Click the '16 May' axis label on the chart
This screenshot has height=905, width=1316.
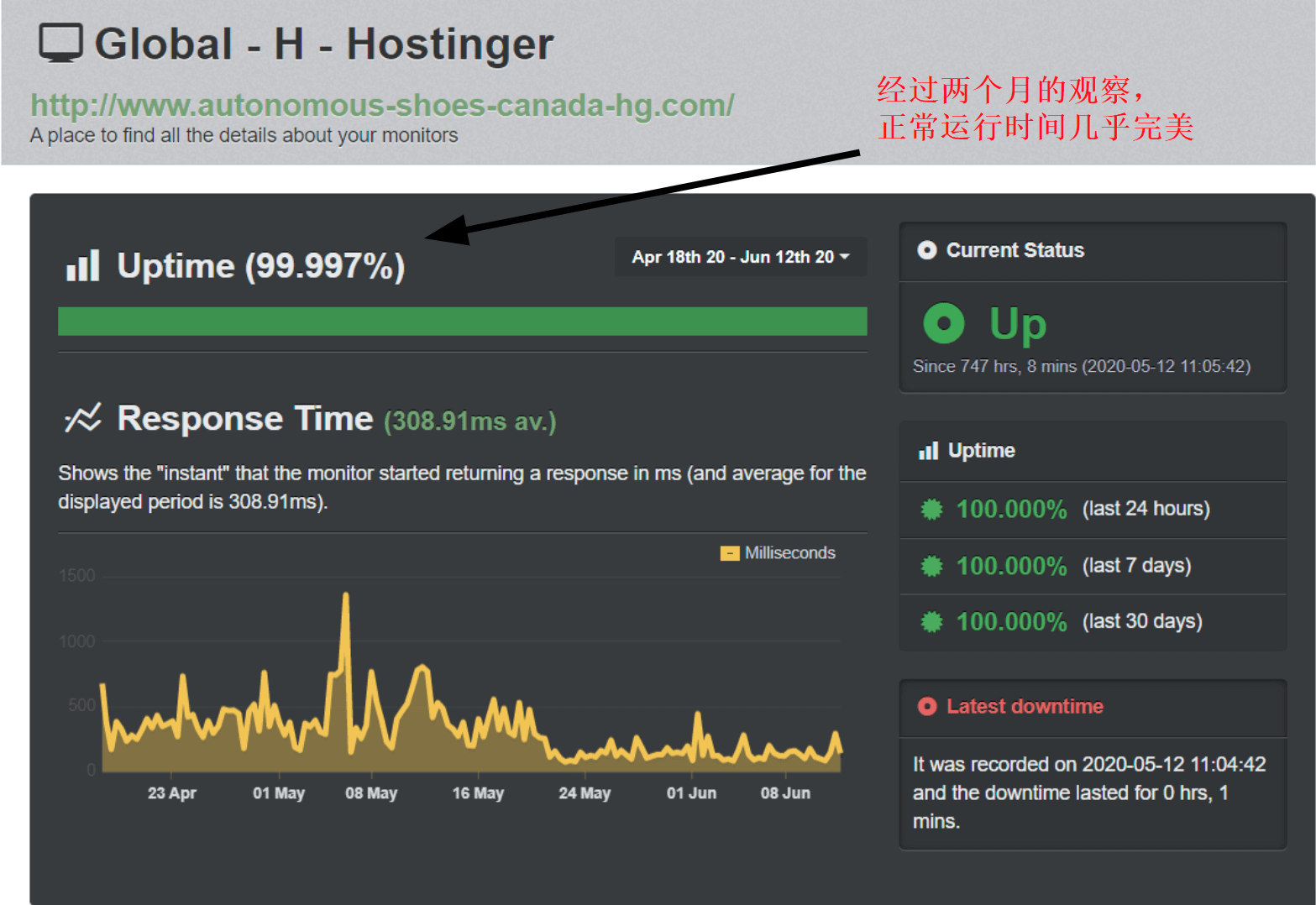[x=478, y=793]
